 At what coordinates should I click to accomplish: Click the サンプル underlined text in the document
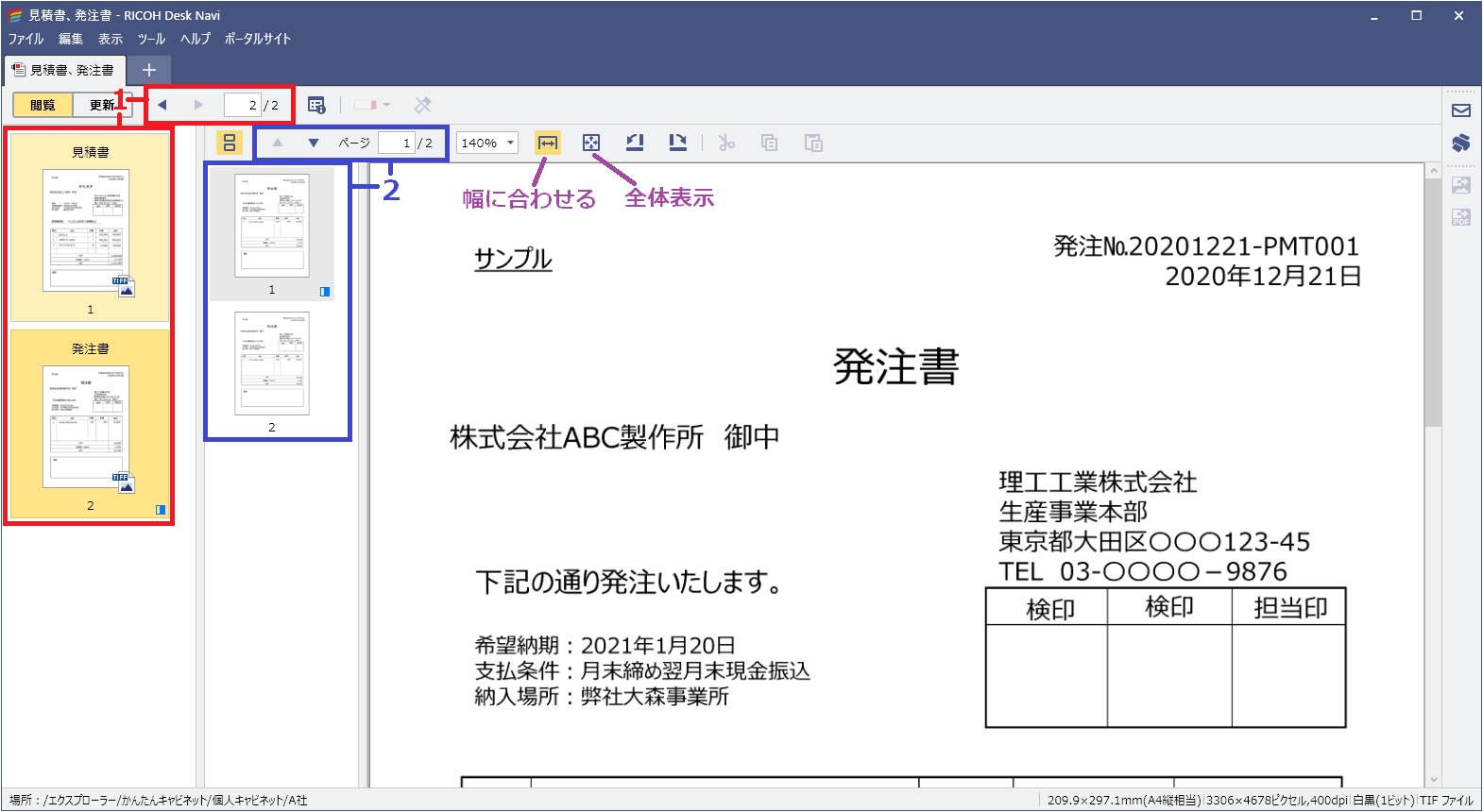coord(513,259)
